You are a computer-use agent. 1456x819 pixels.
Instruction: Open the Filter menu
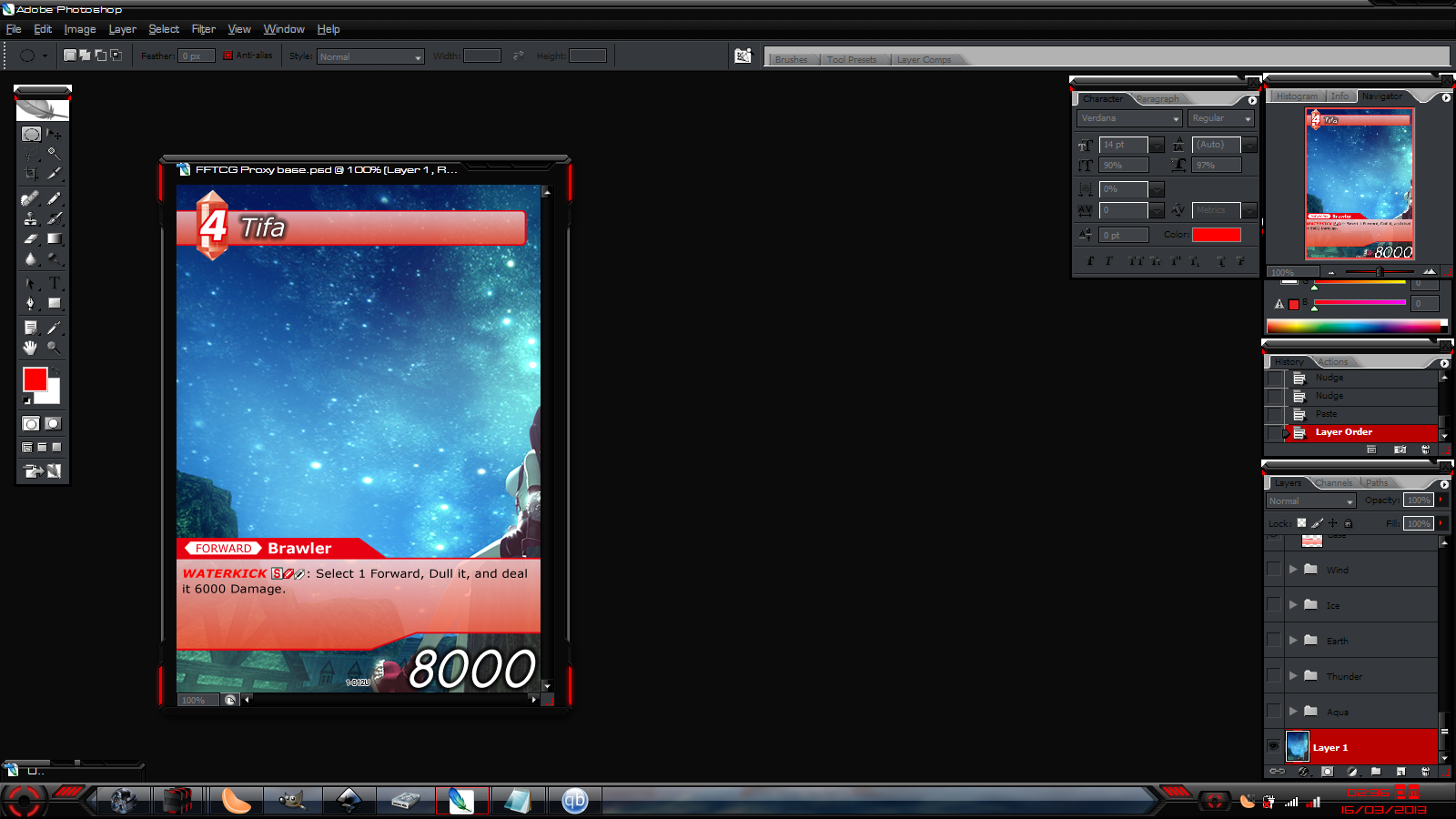[x=204, y=29]
